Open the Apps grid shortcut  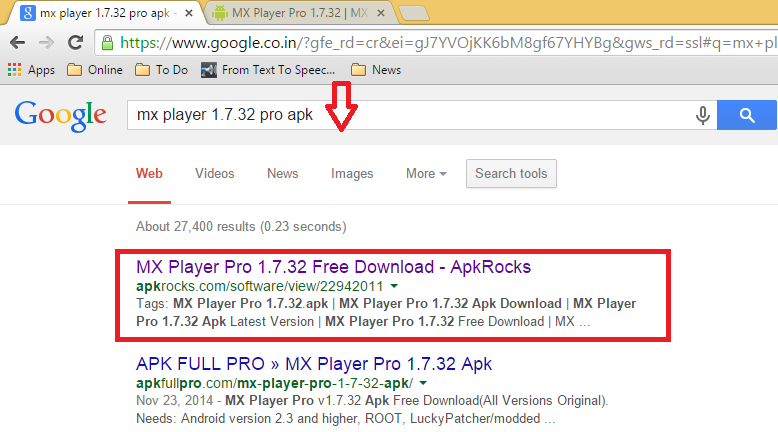31,70
